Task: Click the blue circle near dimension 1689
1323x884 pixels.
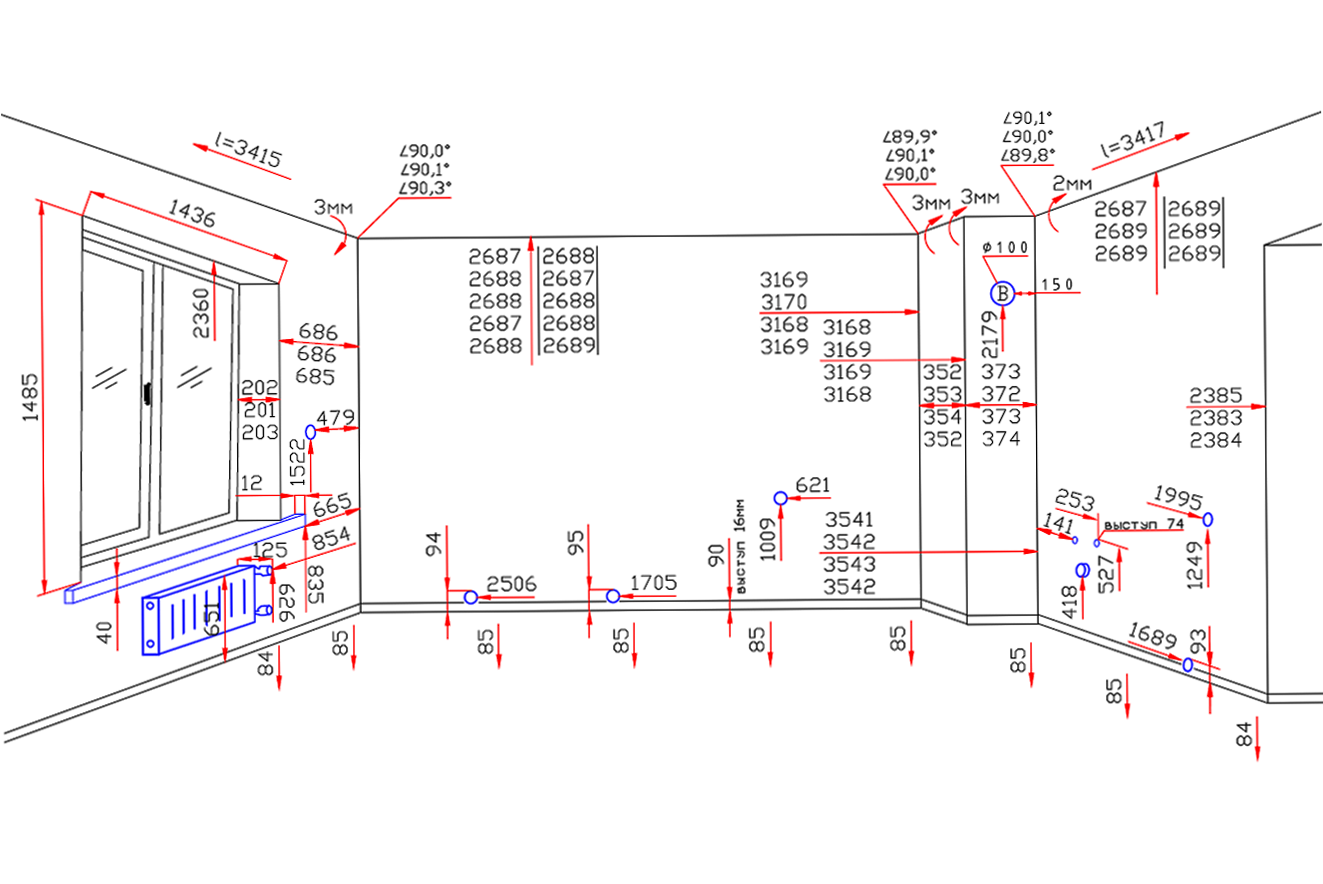Action: [x=1187, y=664]
